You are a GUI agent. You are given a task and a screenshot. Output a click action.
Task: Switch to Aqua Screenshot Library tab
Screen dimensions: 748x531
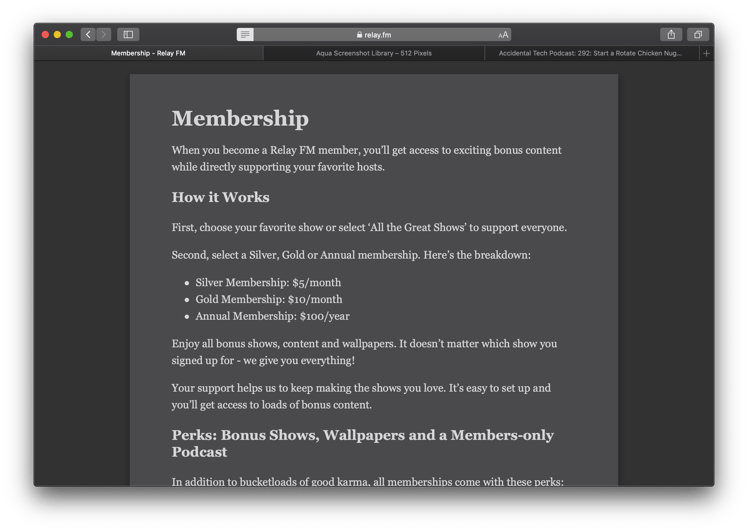374,53
